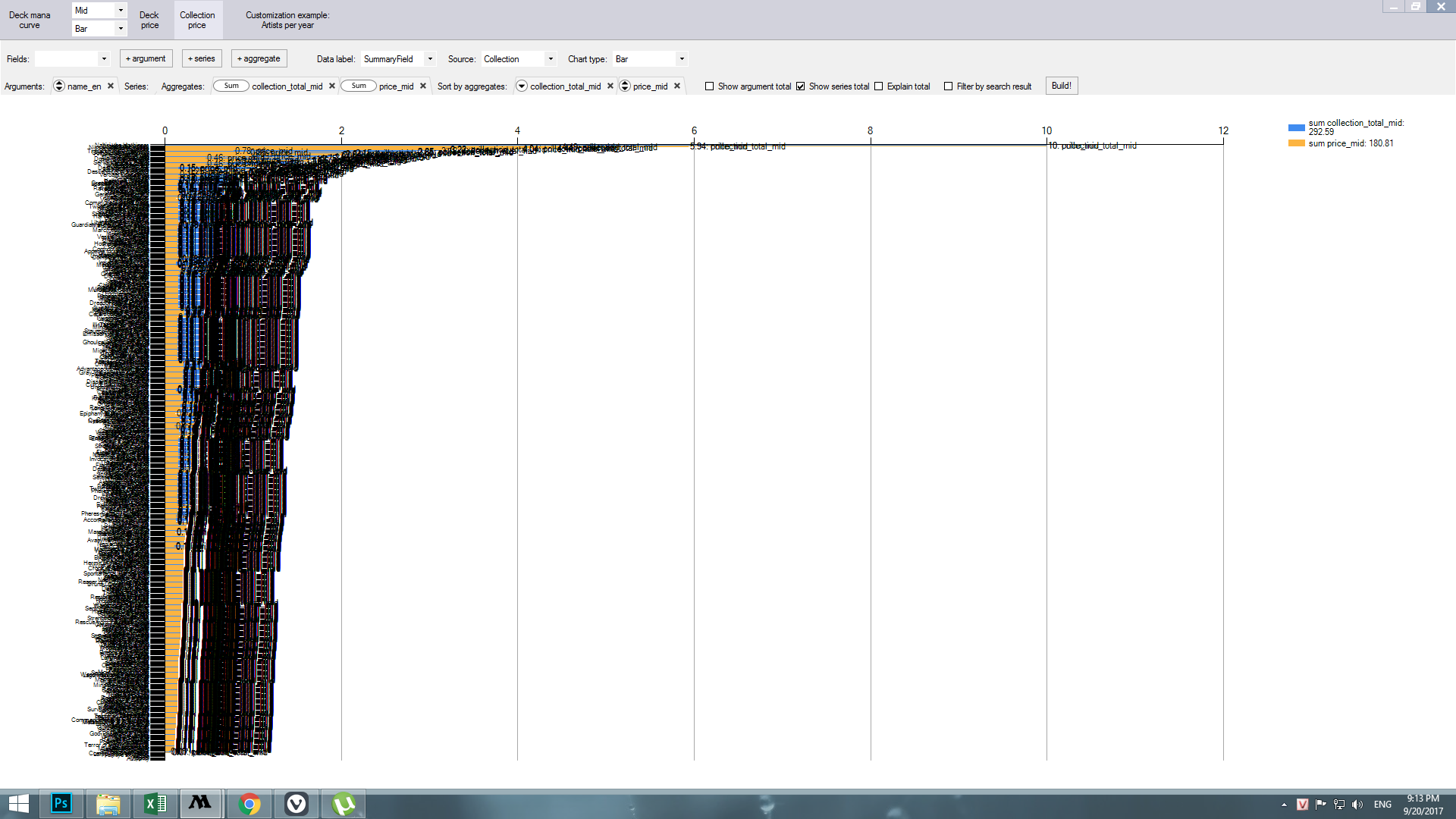Open Excel from the taskbar
1456x819 pixels.
(155, 803)
